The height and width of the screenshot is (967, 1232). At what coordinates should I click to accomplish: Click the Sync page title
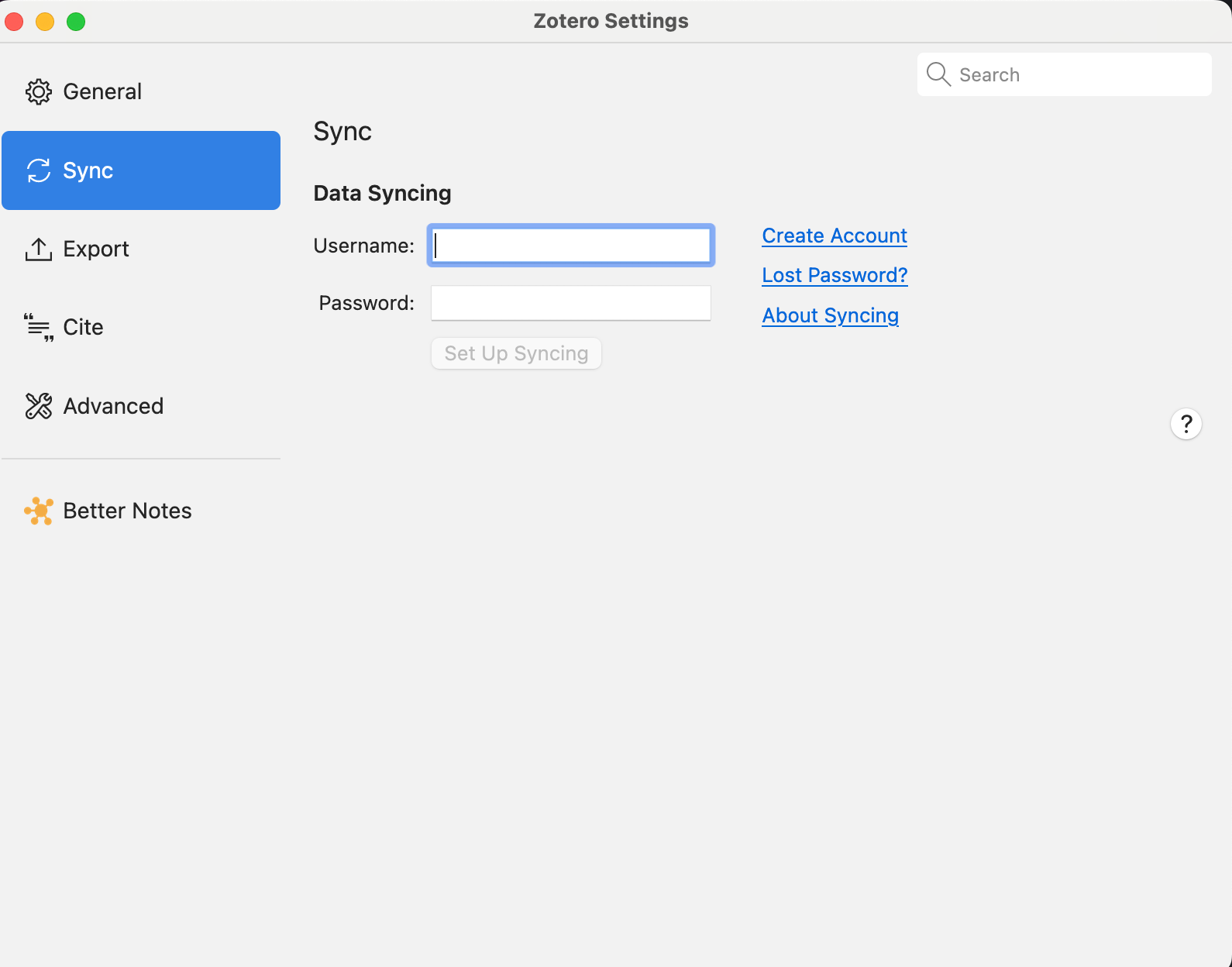[x=342, y=132]
